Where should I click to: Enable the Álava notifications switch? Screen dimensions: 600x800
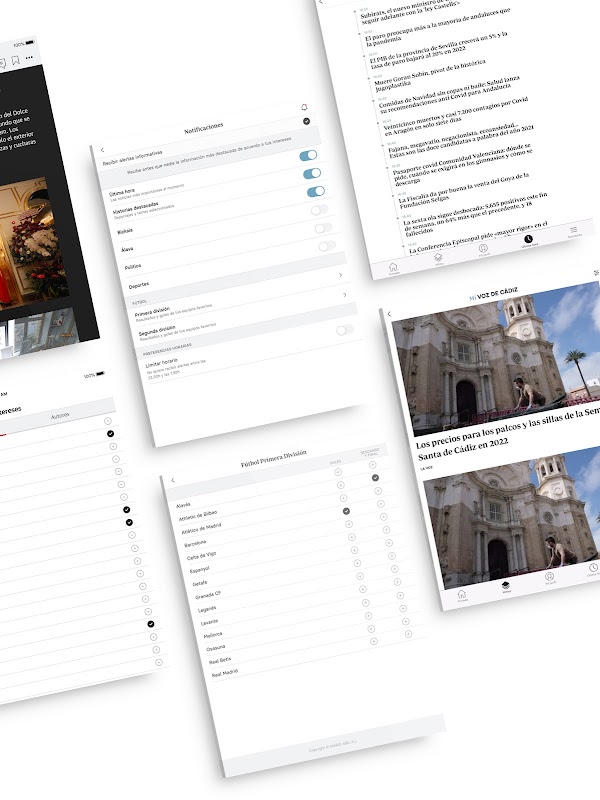tap(320, 210)
